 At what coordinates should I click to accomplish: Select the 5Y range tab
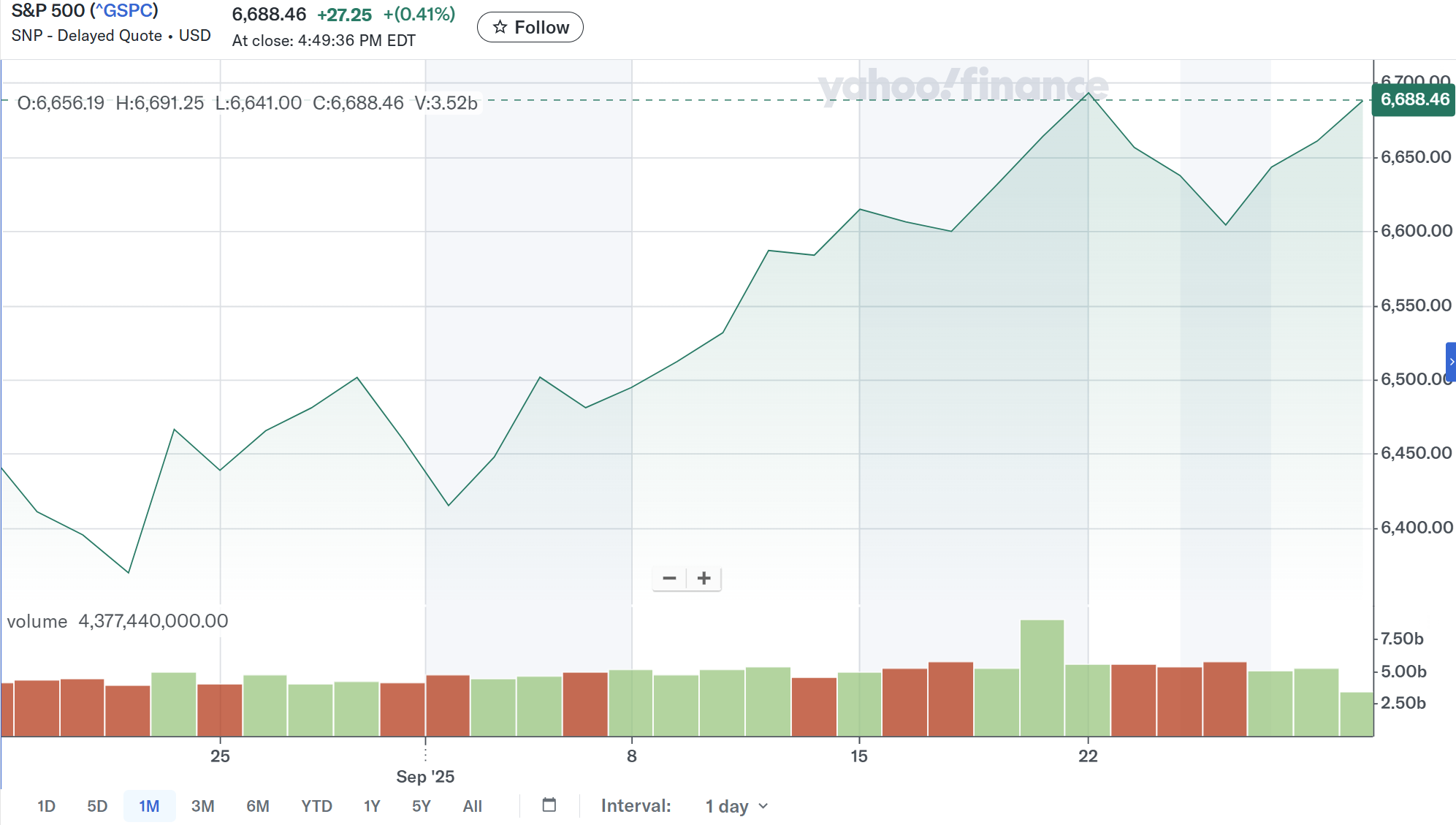point(422,806)
